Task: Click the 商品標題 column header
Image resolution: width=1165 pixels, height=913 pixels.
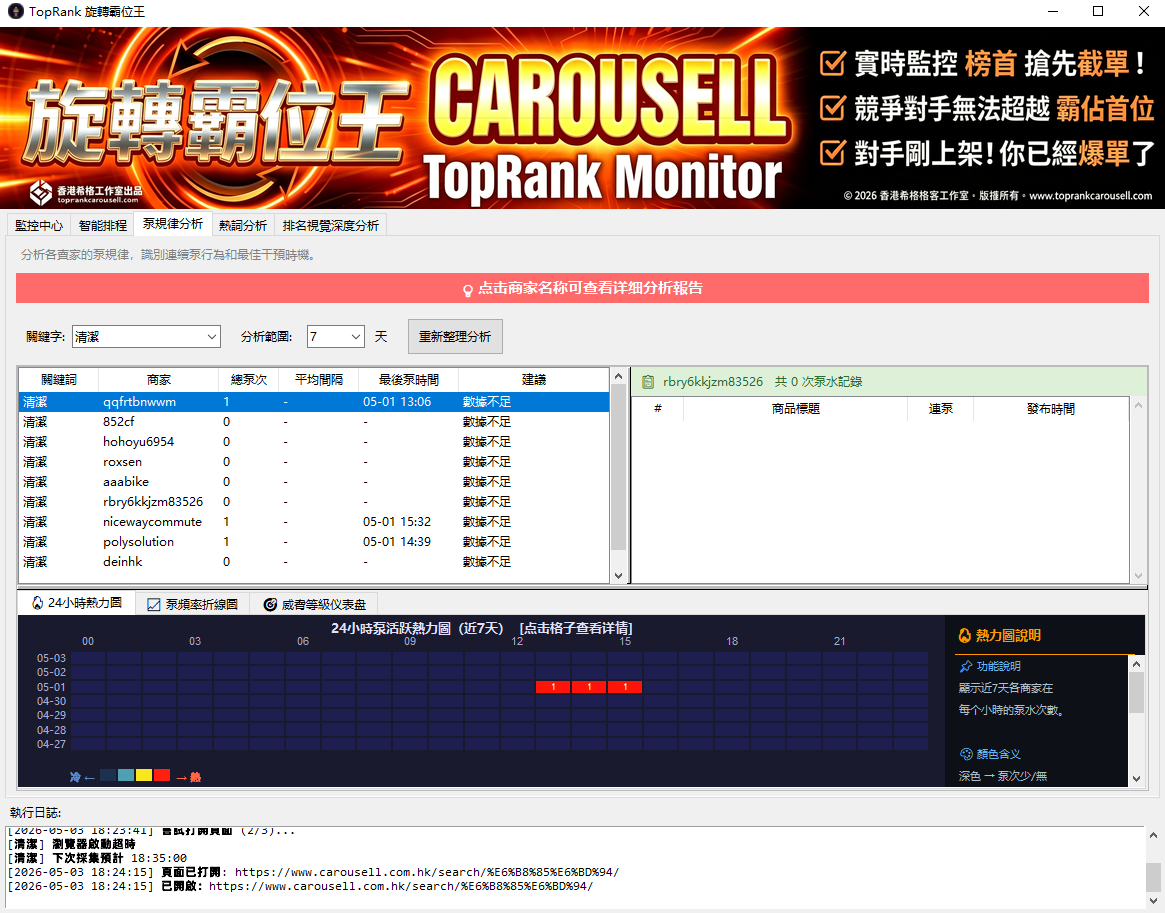Action: (x=795, y=409)
